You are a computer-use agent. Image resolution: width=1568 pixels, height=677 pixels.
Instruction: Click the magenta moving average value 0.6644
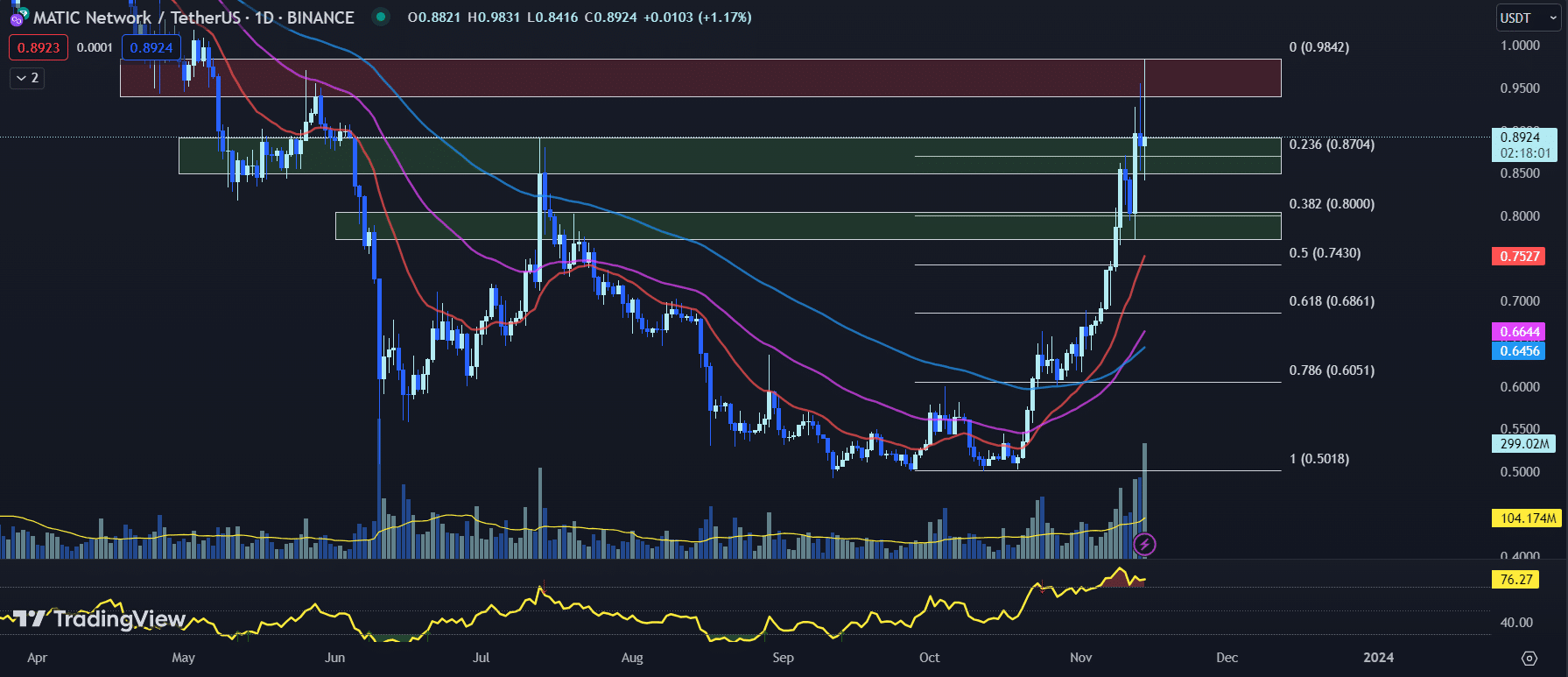pos(1519,332)
